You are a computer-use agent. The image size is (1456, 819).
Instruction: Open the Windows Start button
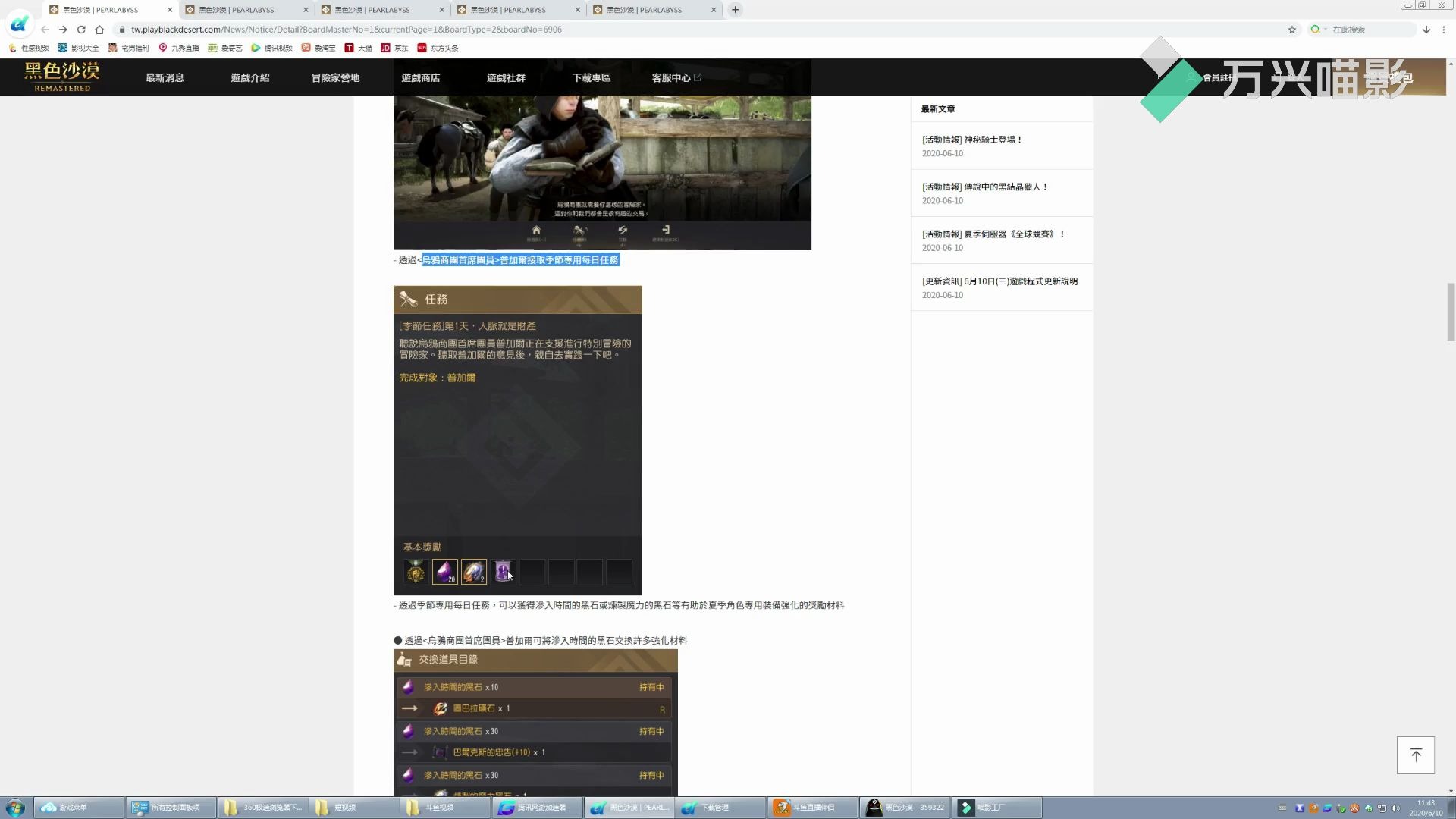15,808
